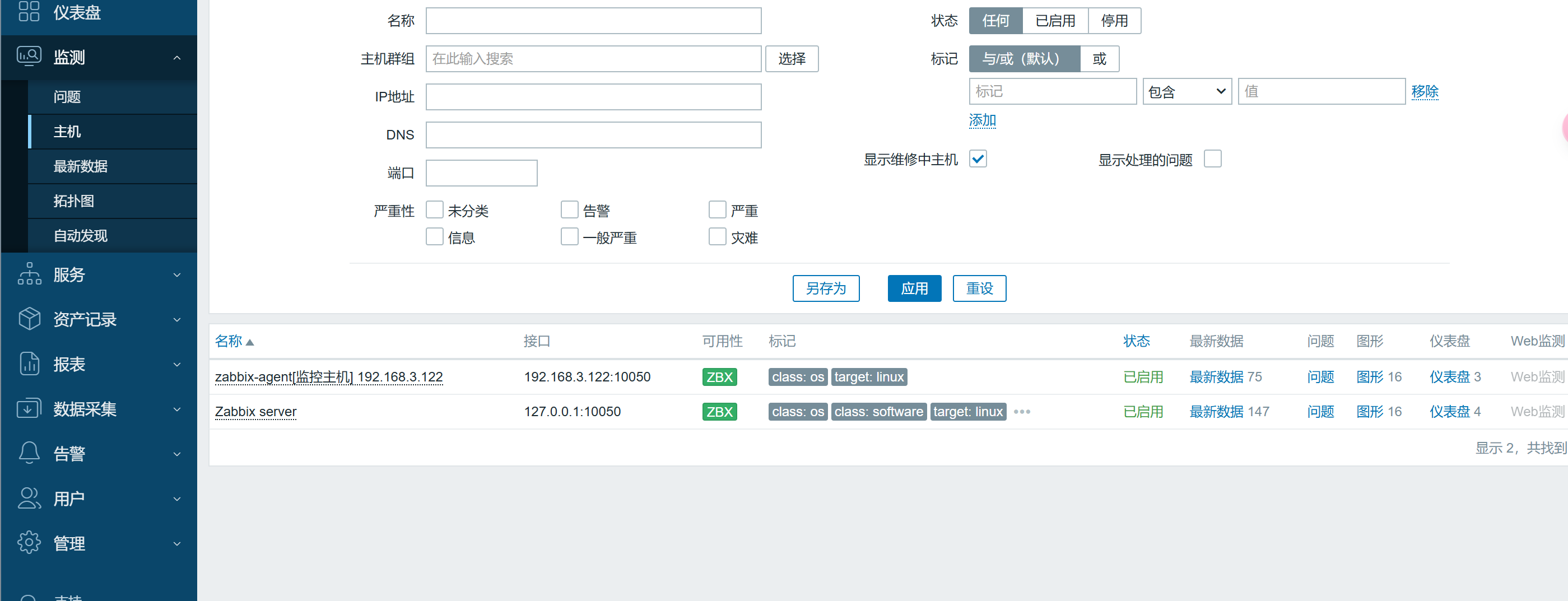Select the 已启用 status filter tab

tap(1055, 21)
